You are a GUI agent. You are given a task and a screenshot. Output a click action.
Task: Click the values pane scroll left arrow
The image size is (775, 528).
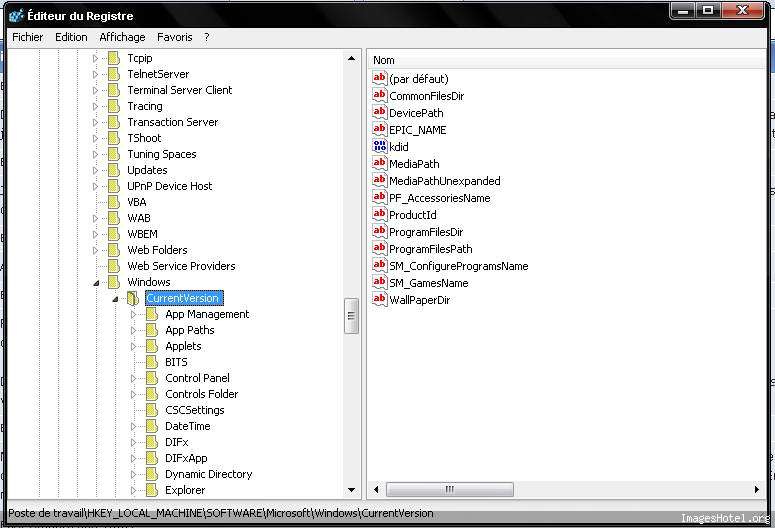[376, 489]
